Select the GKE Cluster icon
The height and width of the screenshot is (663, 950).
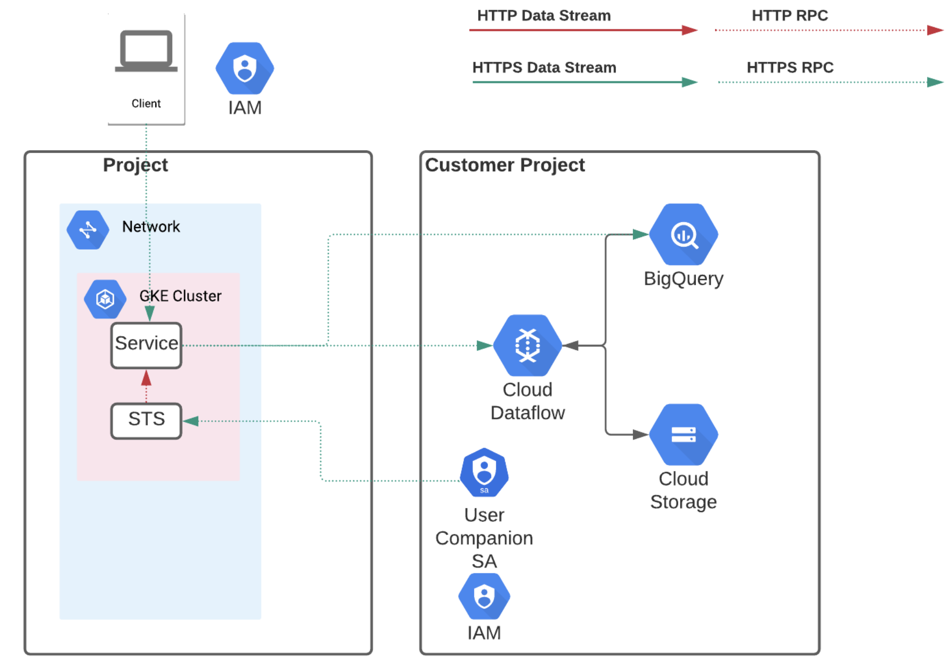(x=105, y=297)
